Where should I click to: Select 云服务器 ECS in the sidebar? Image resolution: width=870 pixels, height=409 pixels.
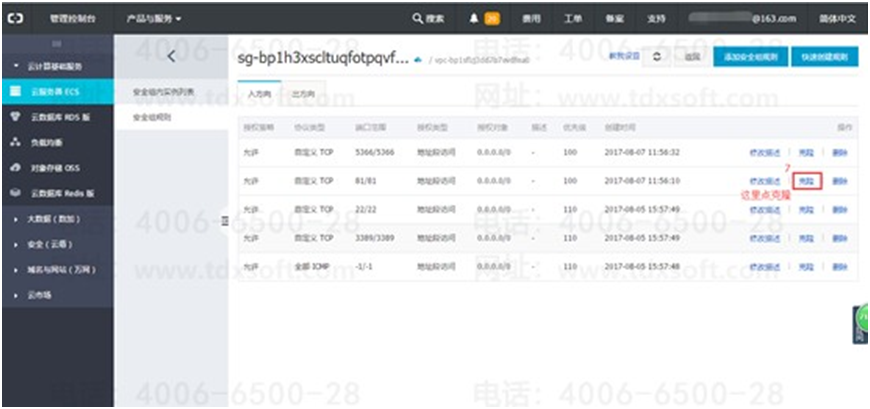(x=56, y=91)
